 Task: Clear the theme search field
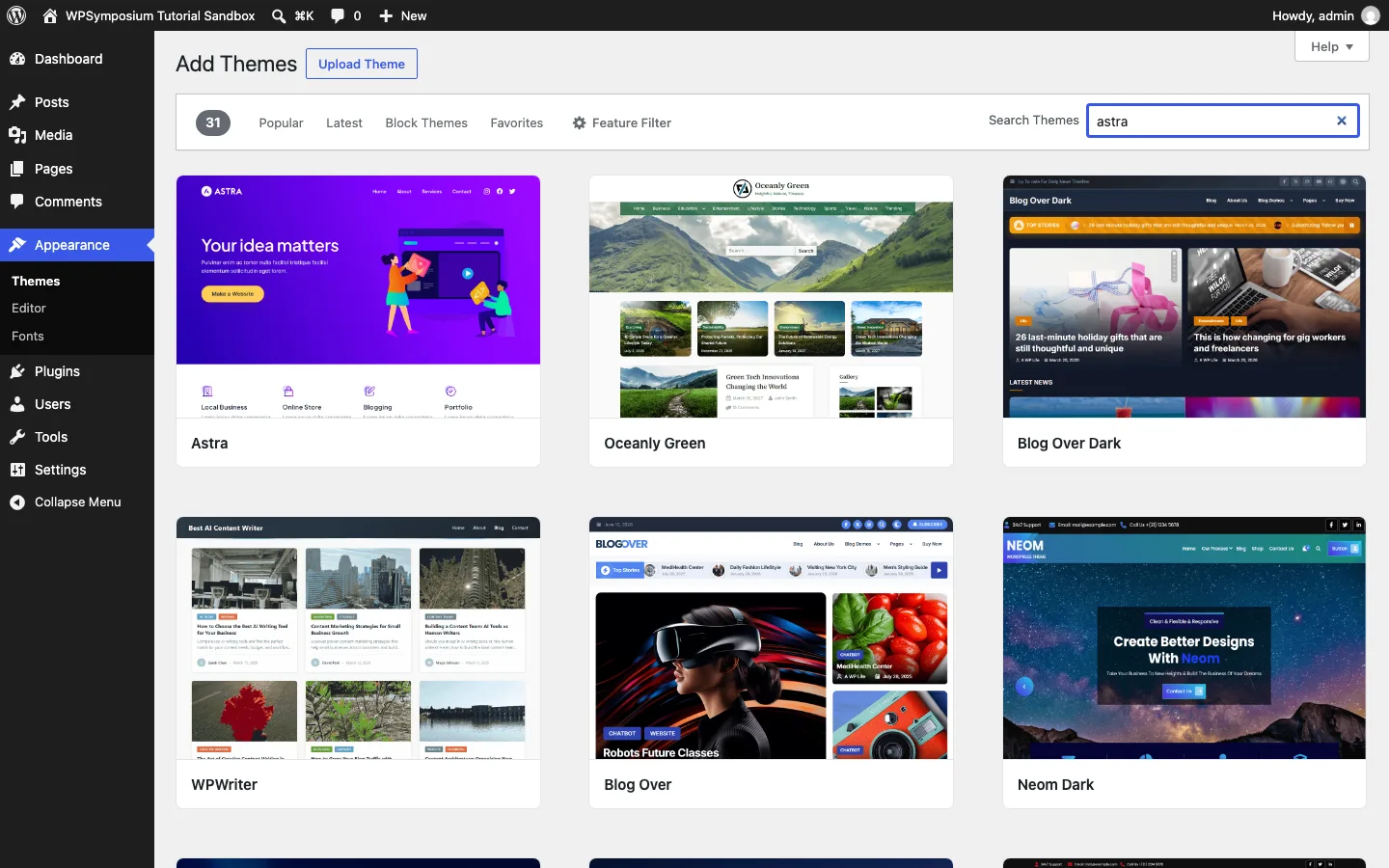point(1341,121)
